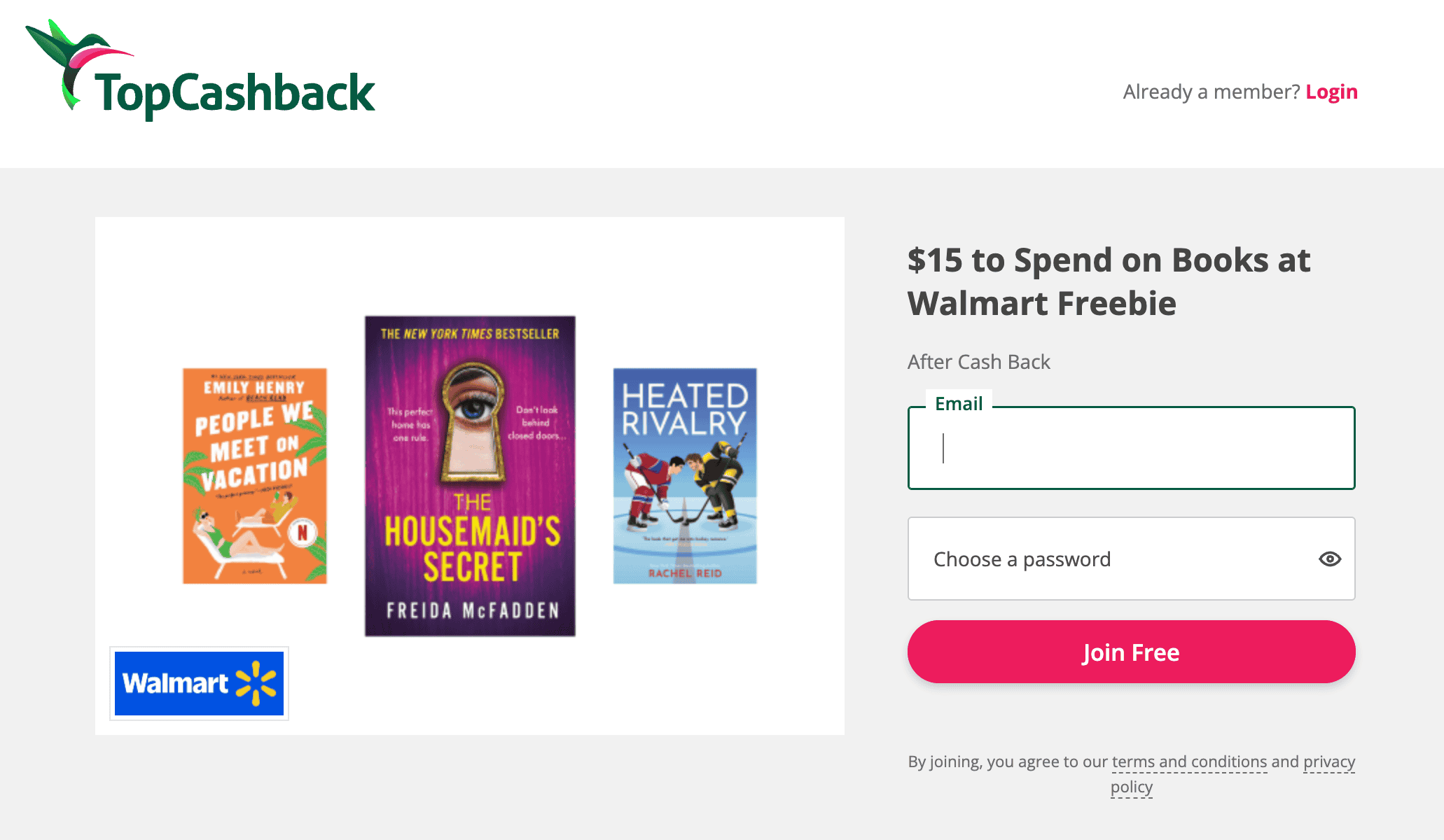Screen dimensions: 1444x840
Task: Click the Netflix badge on the orange book
Action: [x=303, y=533]
